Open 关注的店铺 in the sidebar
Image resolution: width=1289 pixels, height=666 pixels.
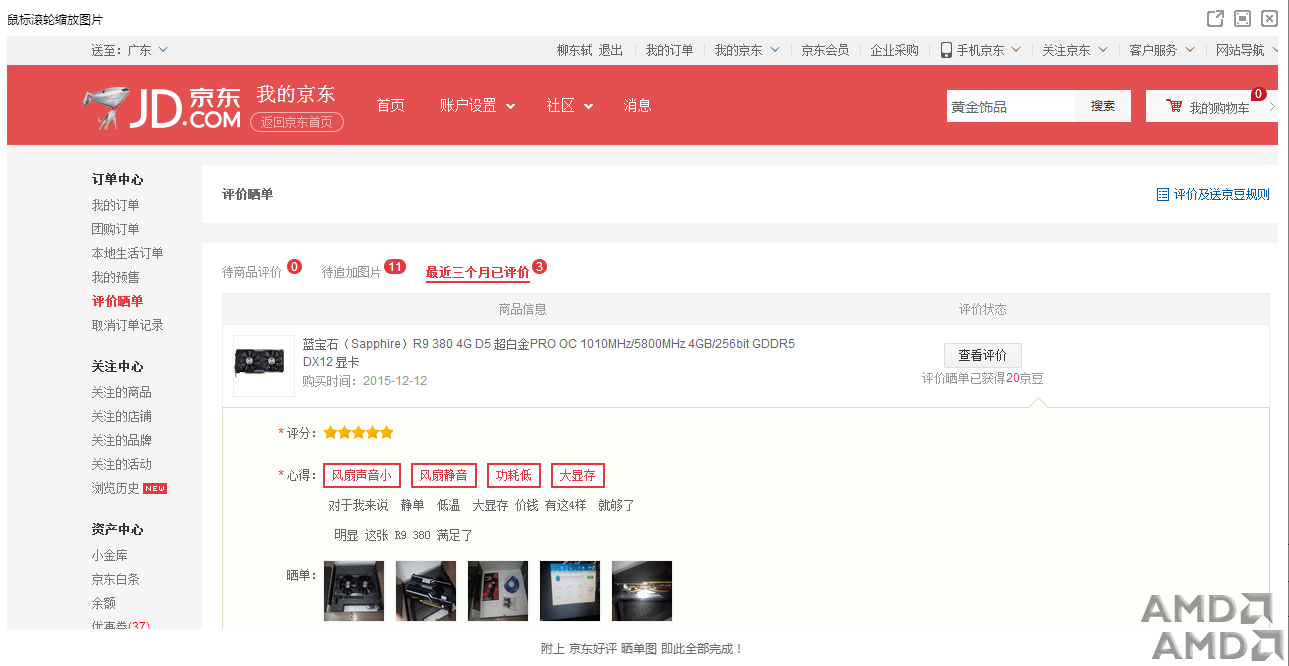click(x=122, y=416)
